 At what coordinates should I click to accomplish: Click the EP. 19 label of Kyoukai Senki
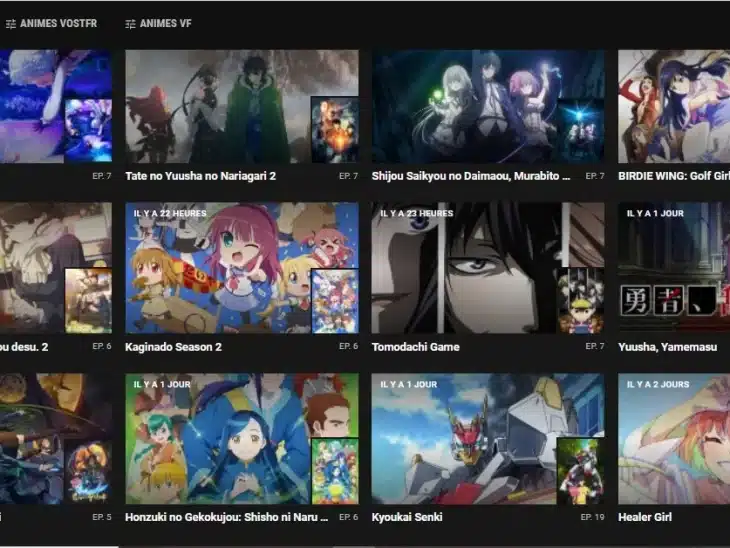[x=593, y=517]
